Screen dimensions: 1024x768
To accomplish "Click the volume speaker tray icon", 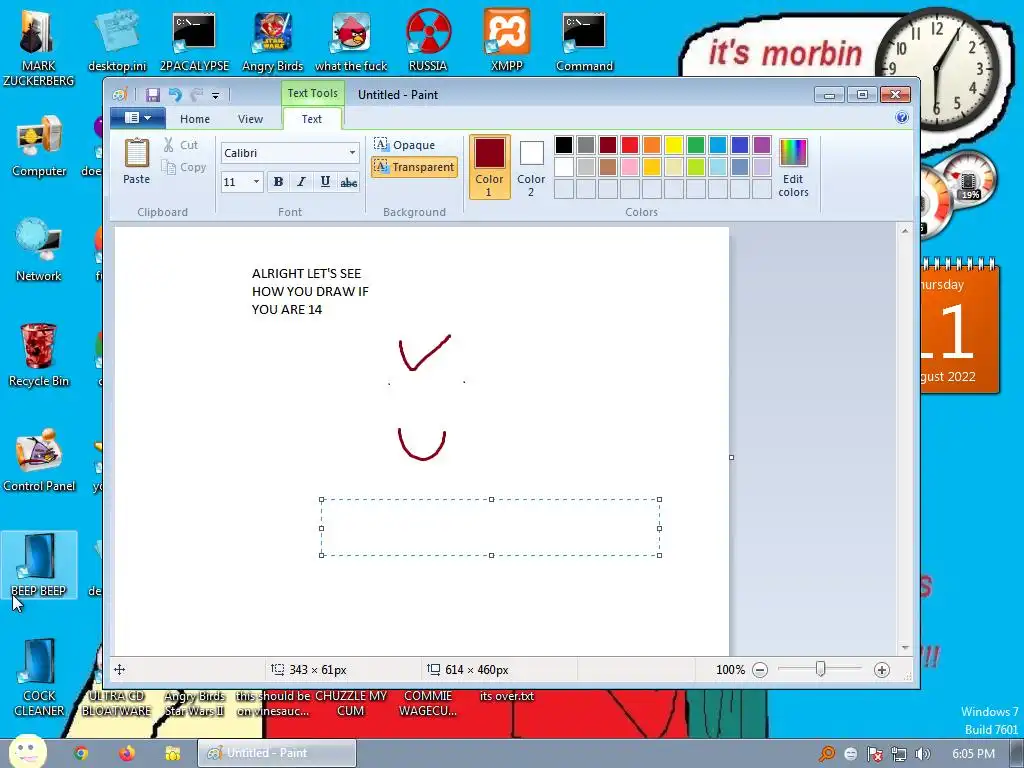I will pyautogui.click(x=922, y=754).
